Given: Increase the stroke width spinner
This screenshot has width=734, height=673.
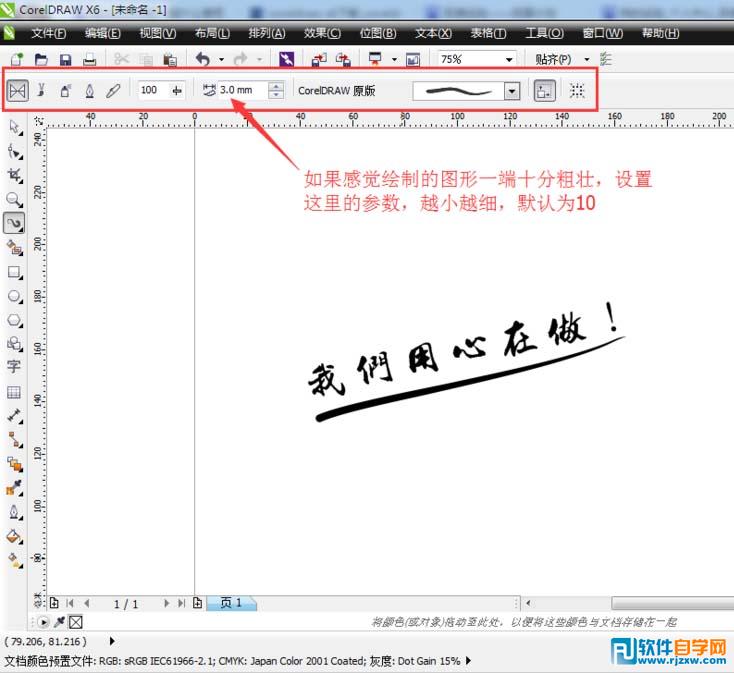Looking at the screenshot, I should tap(276, 86).
